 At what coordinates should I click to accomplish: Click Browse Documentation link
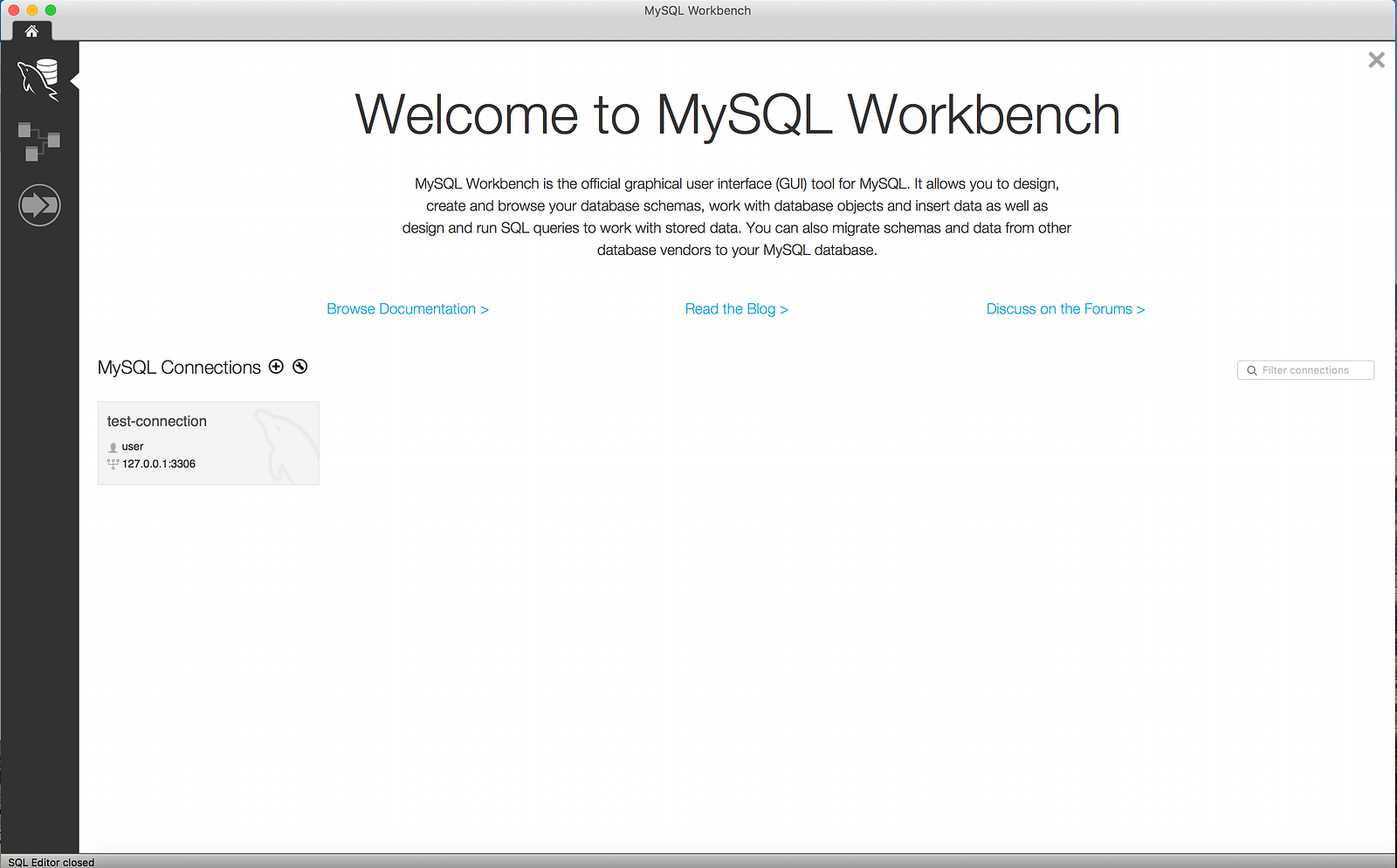408,309
